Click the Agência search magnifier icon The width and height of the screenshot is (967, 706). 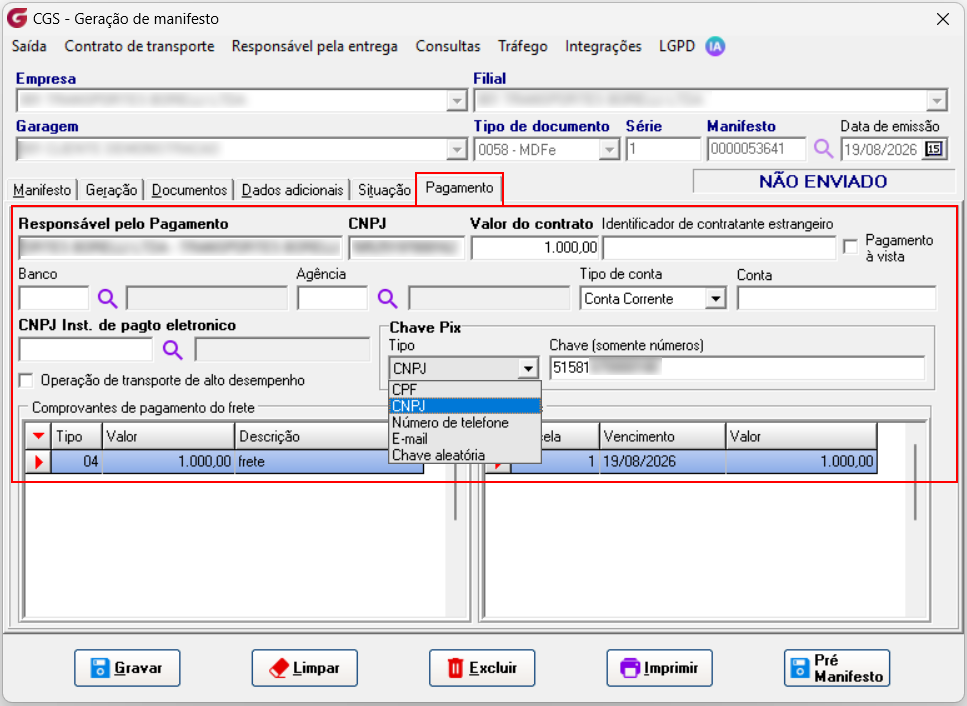[x=387, y=298]
